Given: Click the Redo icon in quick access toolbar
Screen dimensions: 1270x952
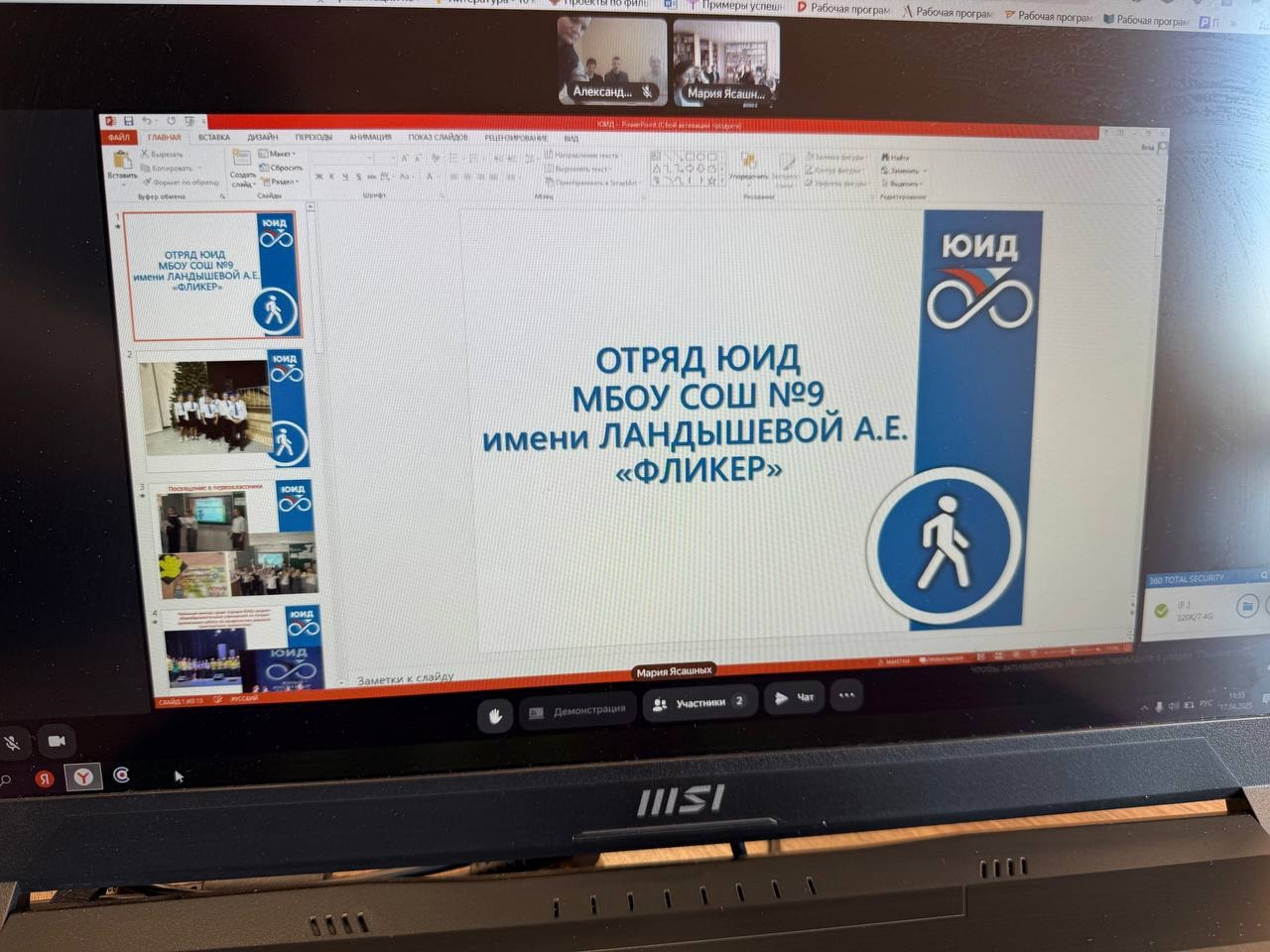Looking at the screenshot, I should tap(171, 121).
